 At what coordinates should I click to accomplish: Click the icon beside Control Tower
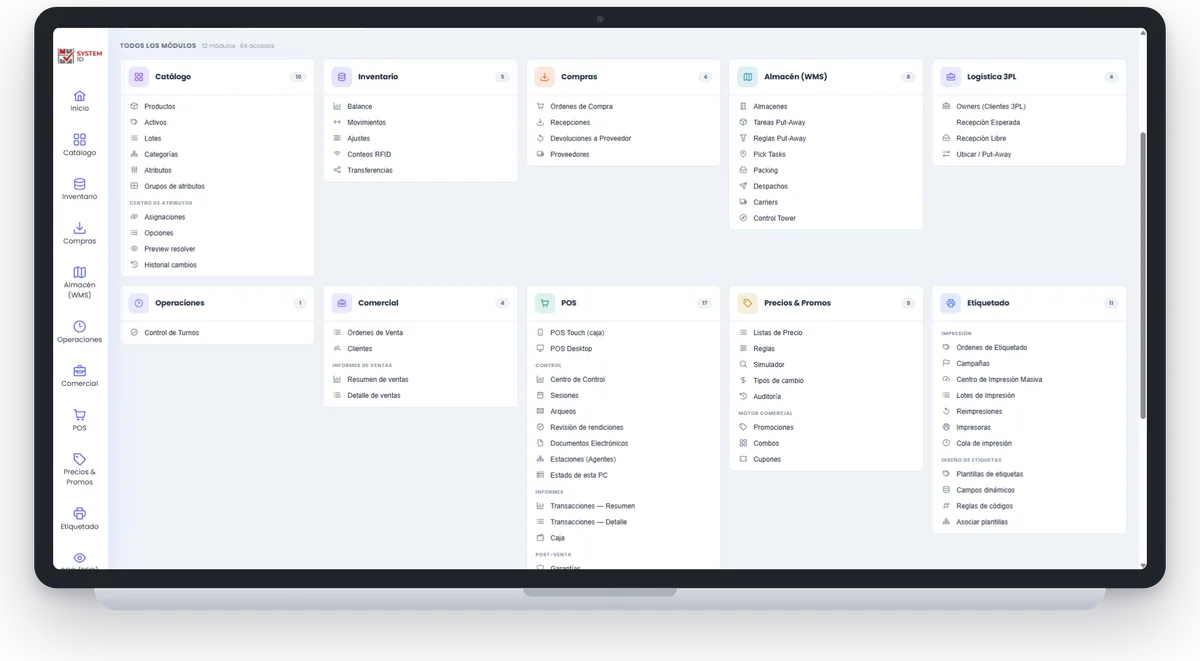pos(743,218)
